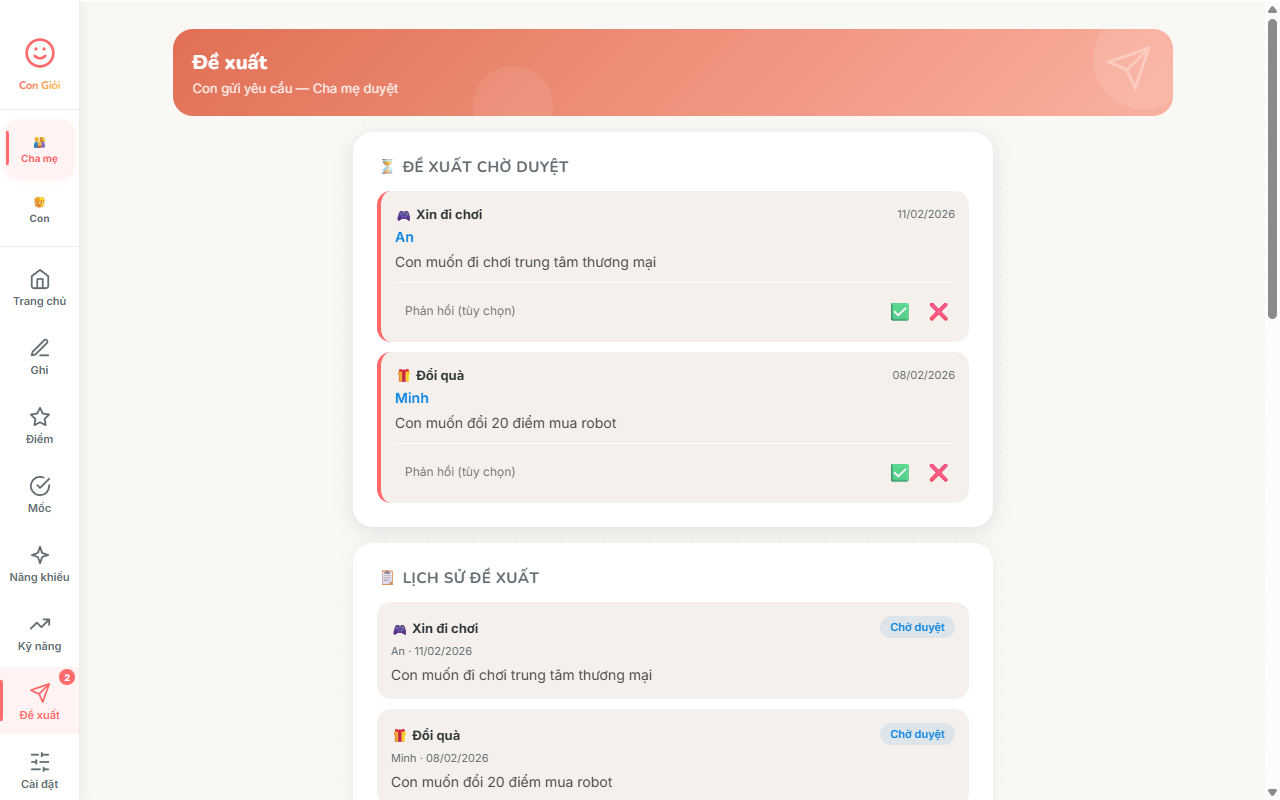Switch to Con mode

click(x=40, y=210)
